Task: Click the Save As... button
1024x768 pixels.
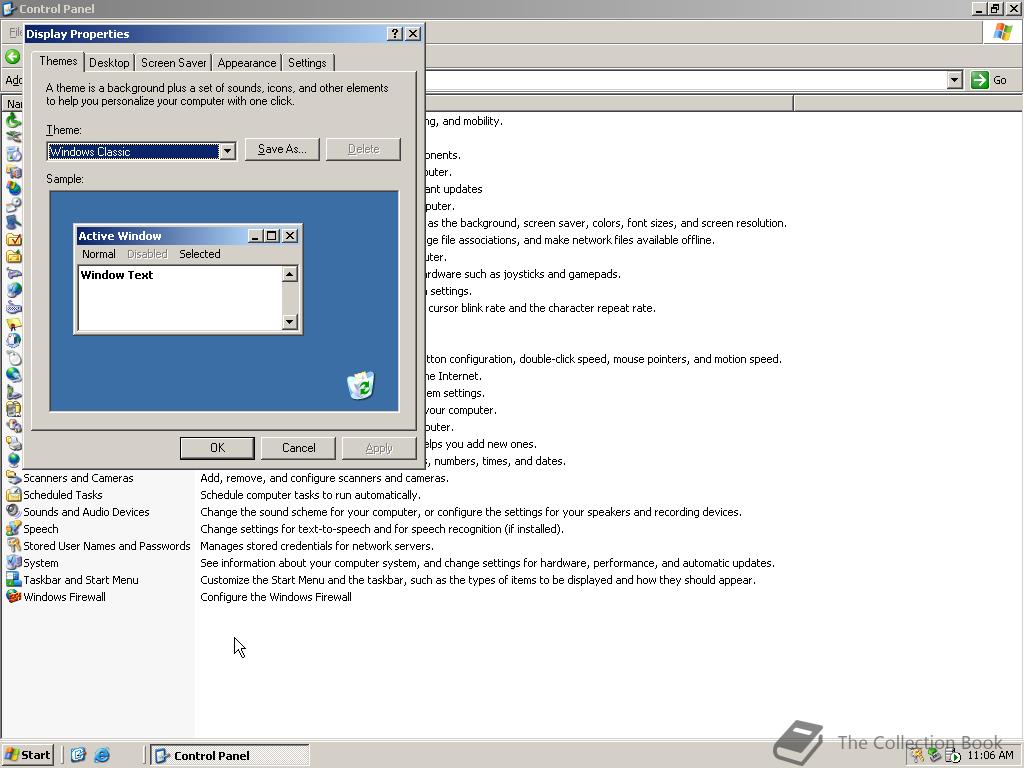Action: pos(282,149)
